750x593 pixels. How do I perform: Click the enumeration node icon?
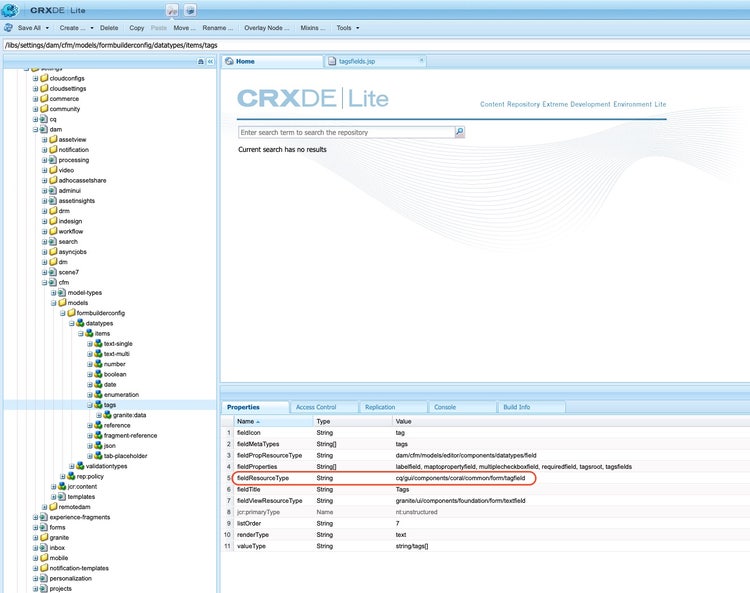click(98, 395)
